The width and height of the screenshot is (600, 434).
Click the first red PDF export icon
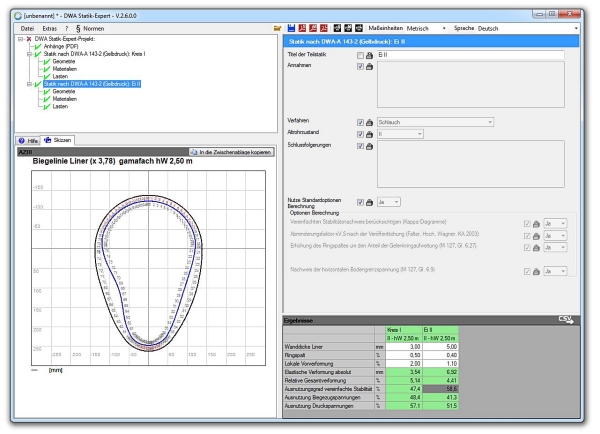coord(301,29)
